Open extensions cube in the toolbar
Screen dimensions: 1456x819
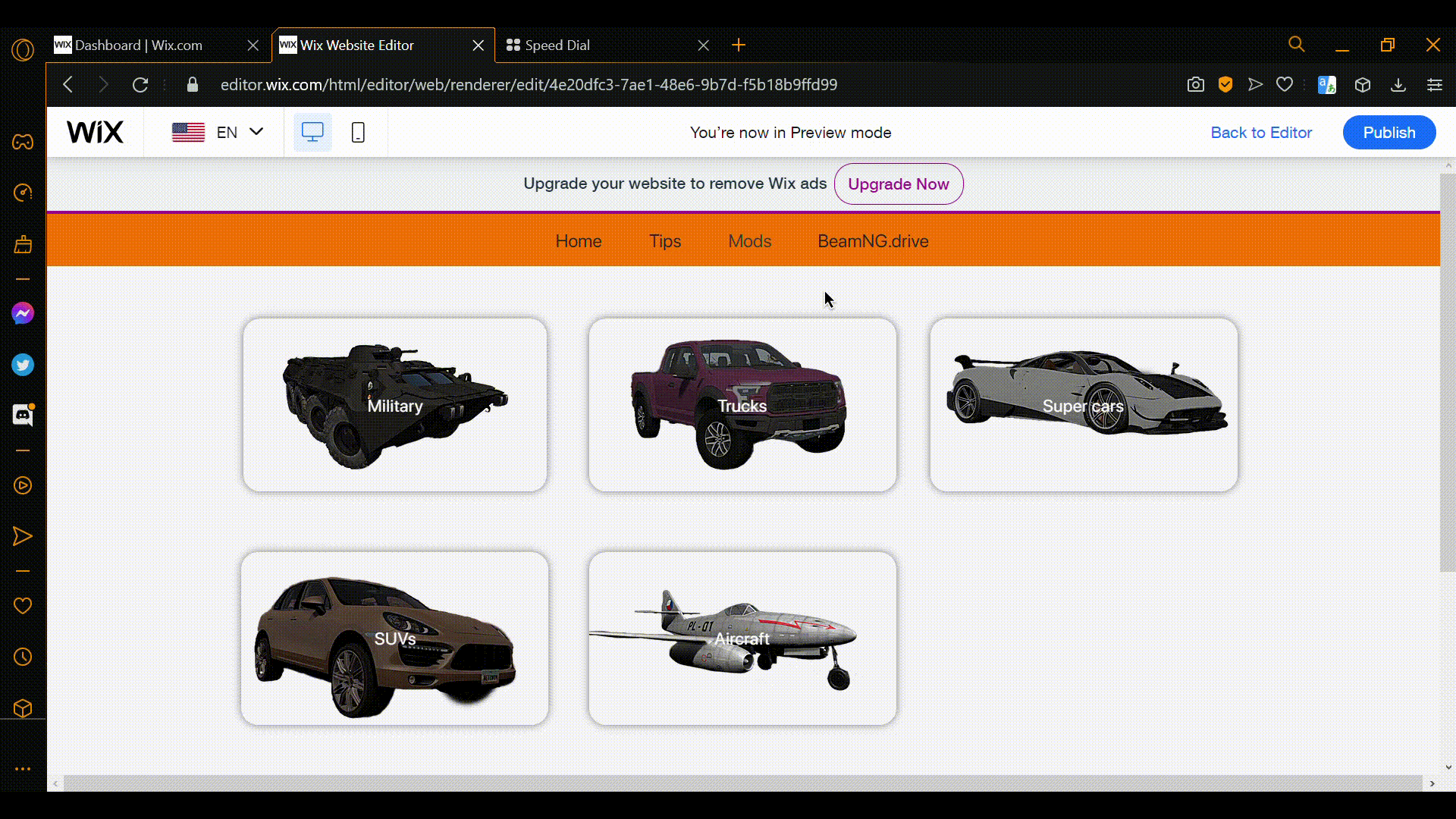pyautogui.click(x=1363, y=85)
